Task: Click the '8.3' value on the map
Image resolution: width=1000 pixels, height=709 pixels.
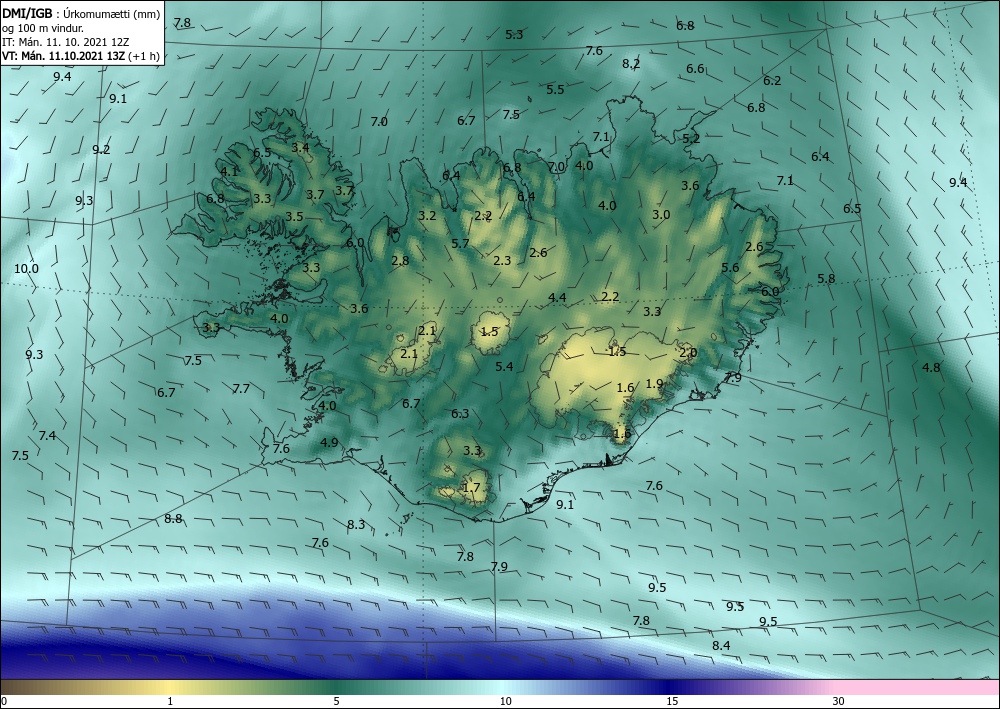Action: pyautogui.click(x=356, y=525)
